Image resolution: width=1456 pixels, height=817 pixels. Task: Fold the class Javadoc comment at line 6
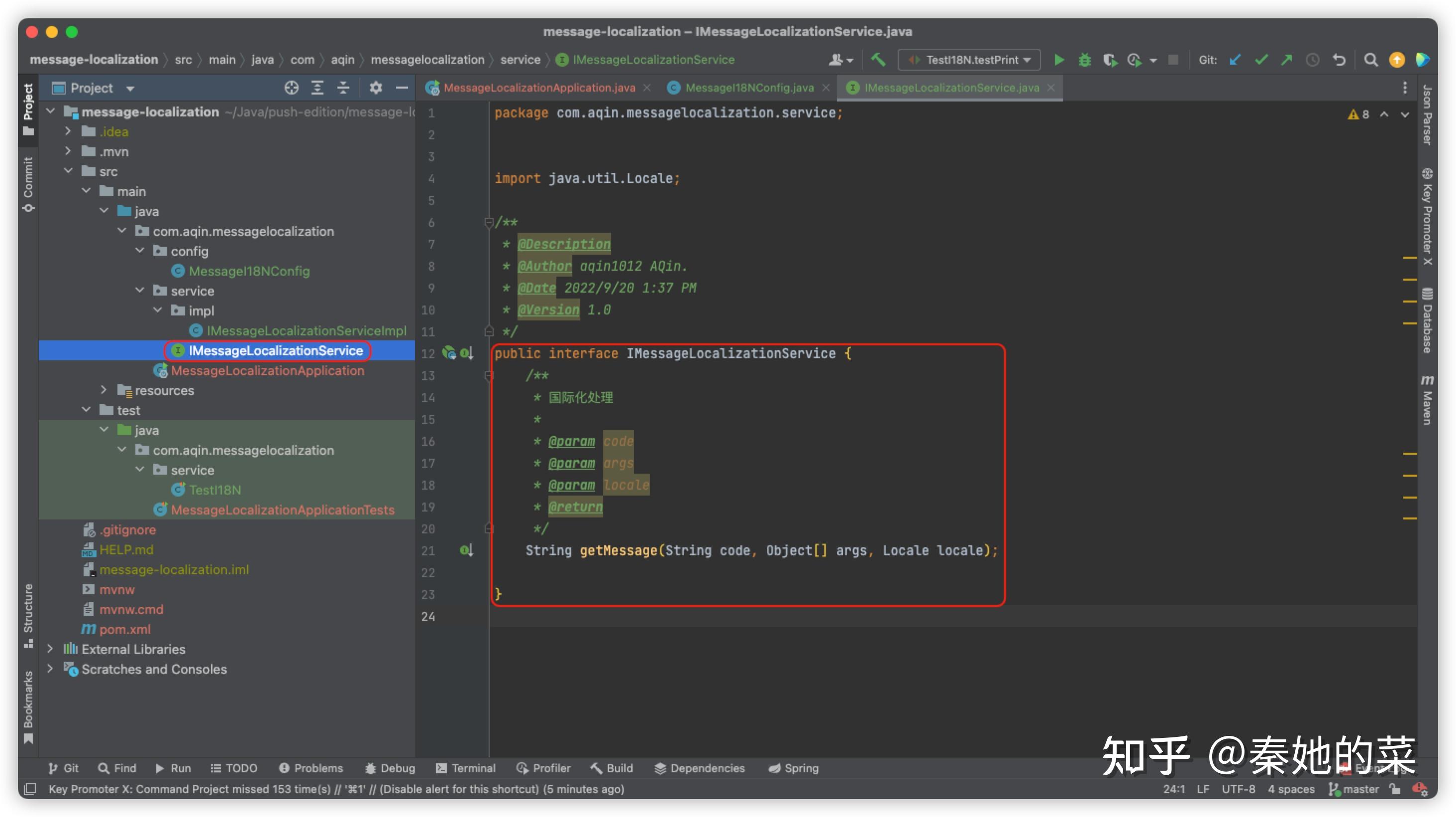pyautogui.click(x=489, y=222)
